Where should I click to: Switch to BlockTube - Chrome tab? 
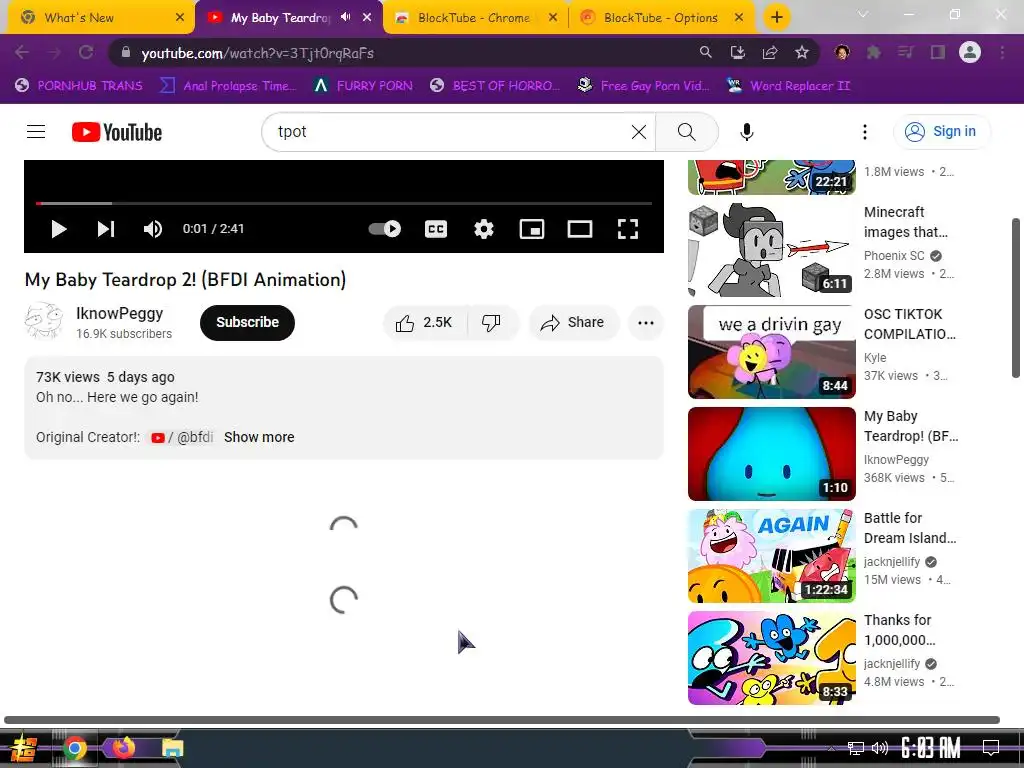473,18
